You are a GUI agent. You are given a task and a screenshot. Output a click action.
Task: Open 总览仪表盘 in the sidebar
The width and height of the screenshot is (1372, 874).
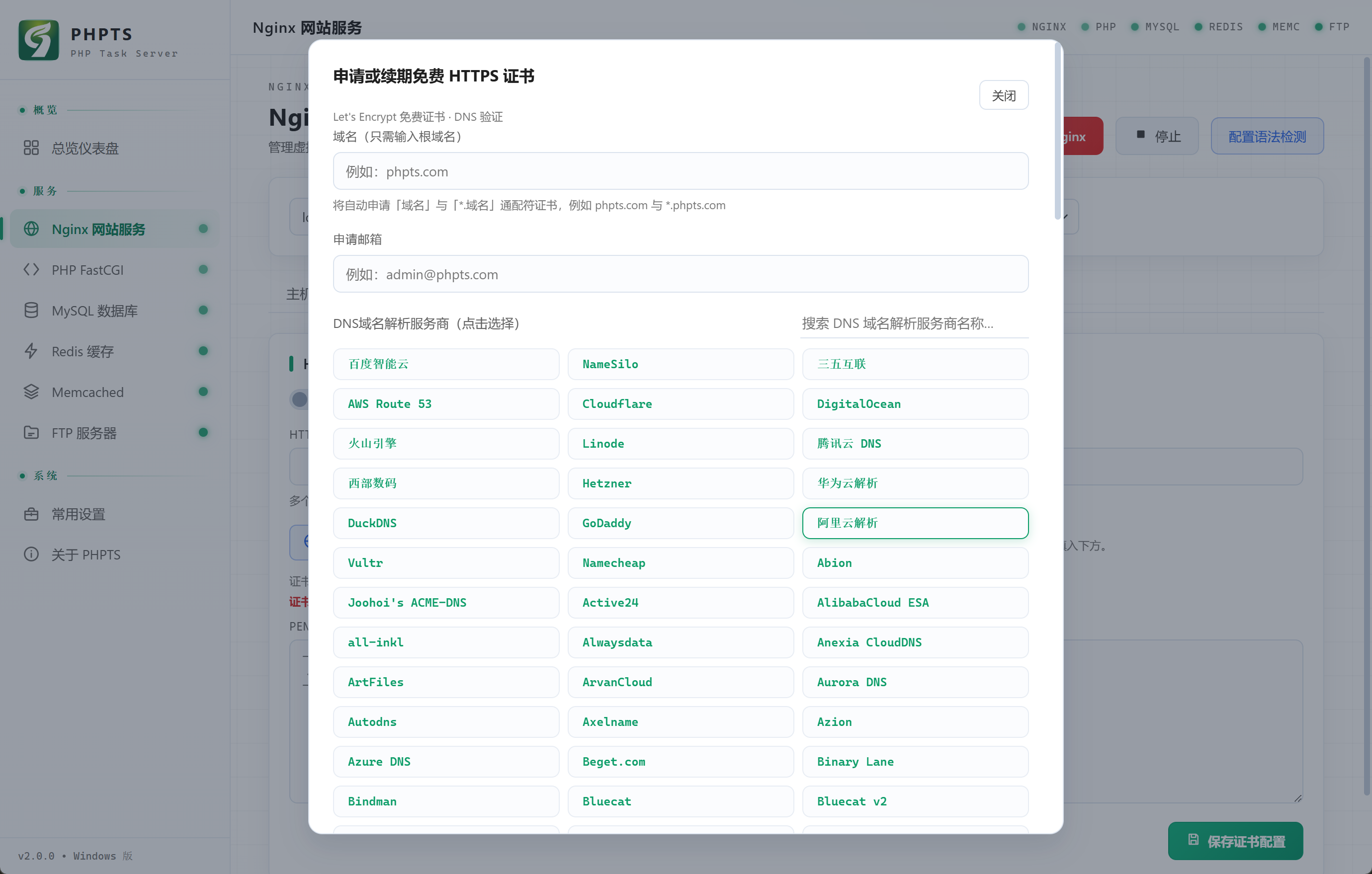click(114, 148)
